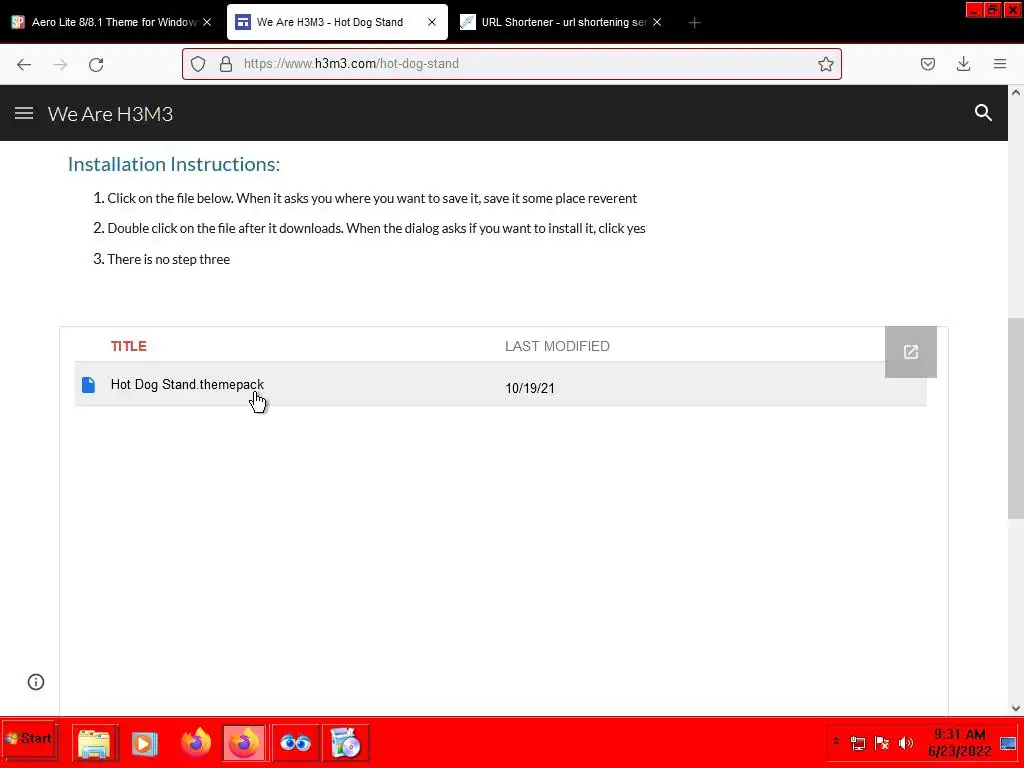
Task: Open the installer disc taskbar icon
Action: click(345, 743)
